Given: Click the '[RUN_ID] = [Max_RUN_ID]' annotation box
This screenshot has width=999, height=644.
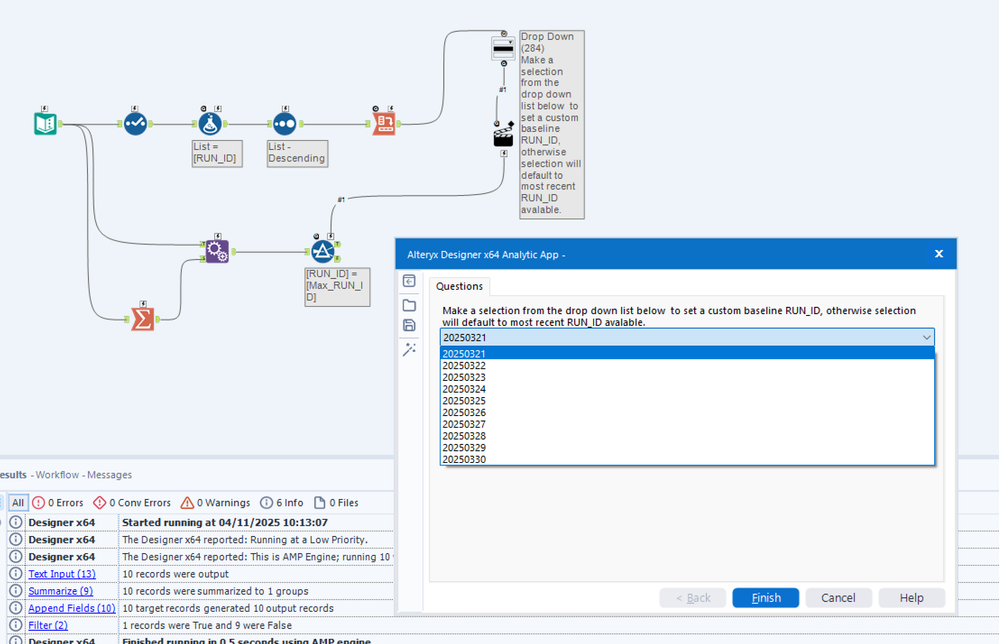Looking at the screenshot, I should (337, 286).
